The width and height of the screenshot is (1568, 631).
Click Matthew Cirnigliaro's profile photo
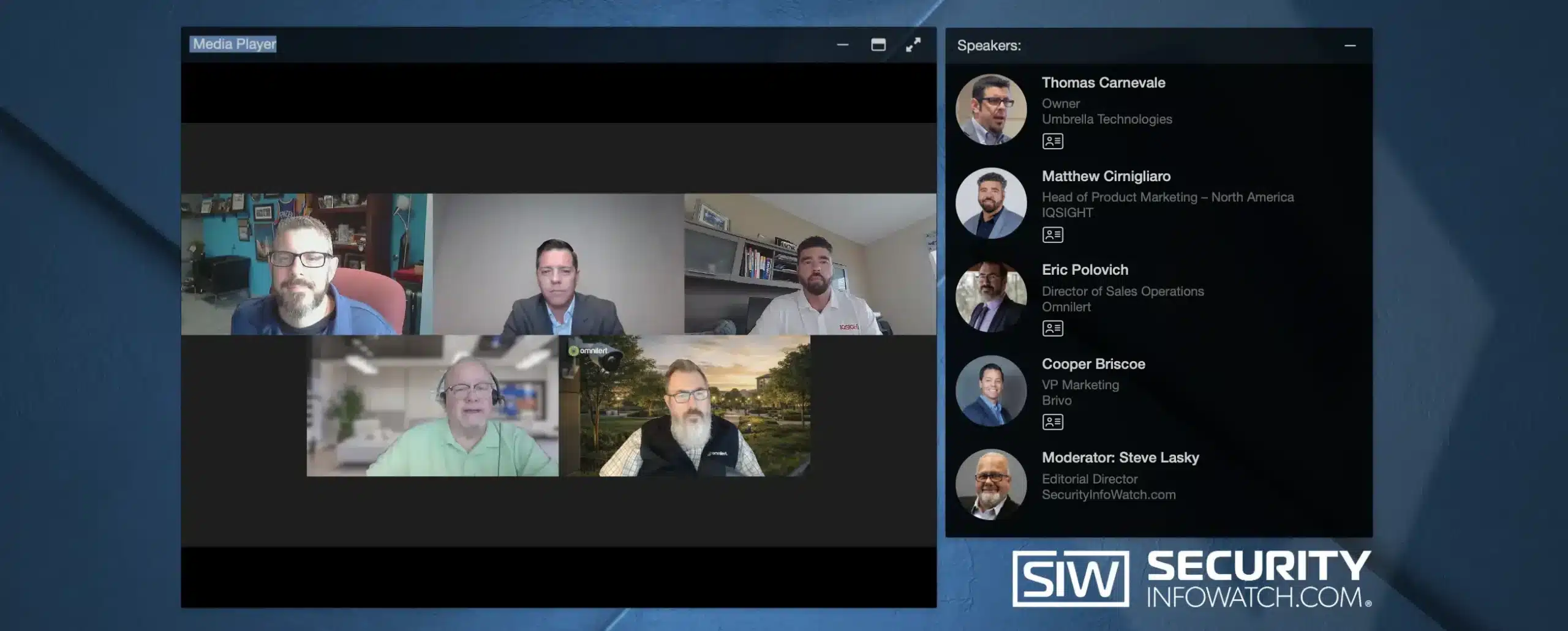990,203
